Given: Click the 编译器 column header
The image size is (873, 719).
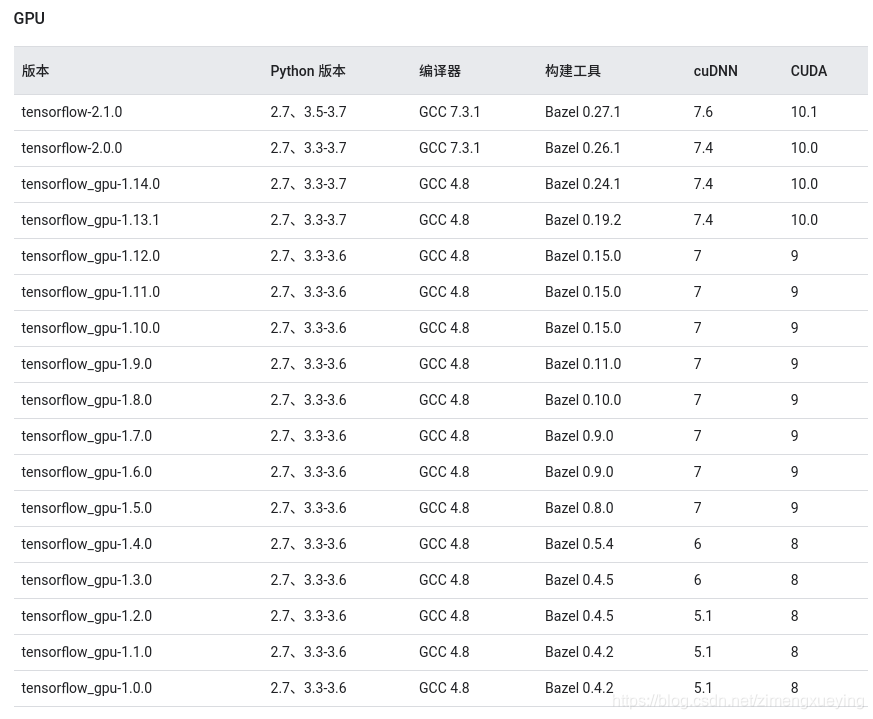Looking at the screenshot, I should (x=440, y=71).
